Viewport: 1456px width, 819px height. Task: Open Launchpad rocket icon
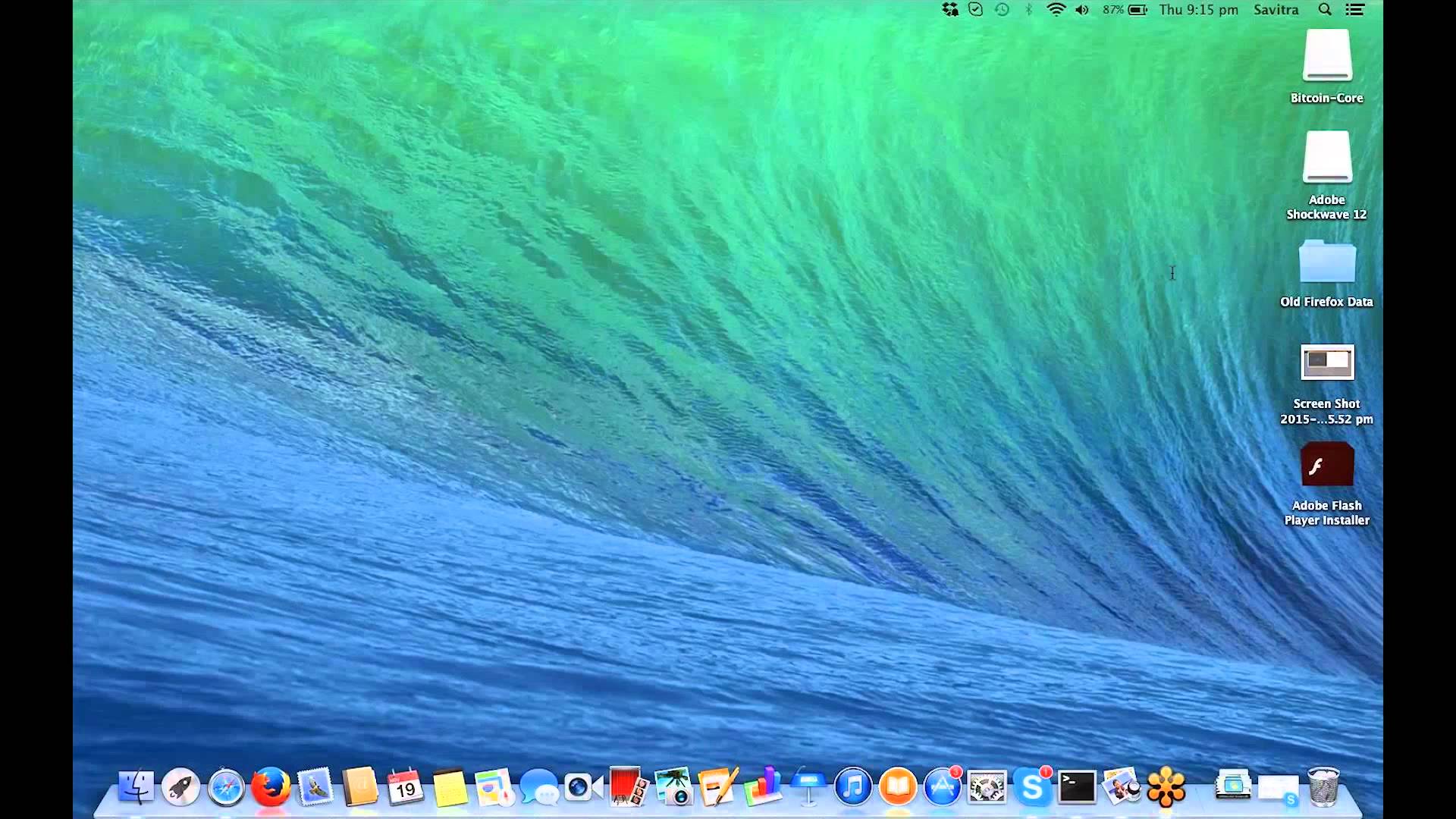point(180,787)
